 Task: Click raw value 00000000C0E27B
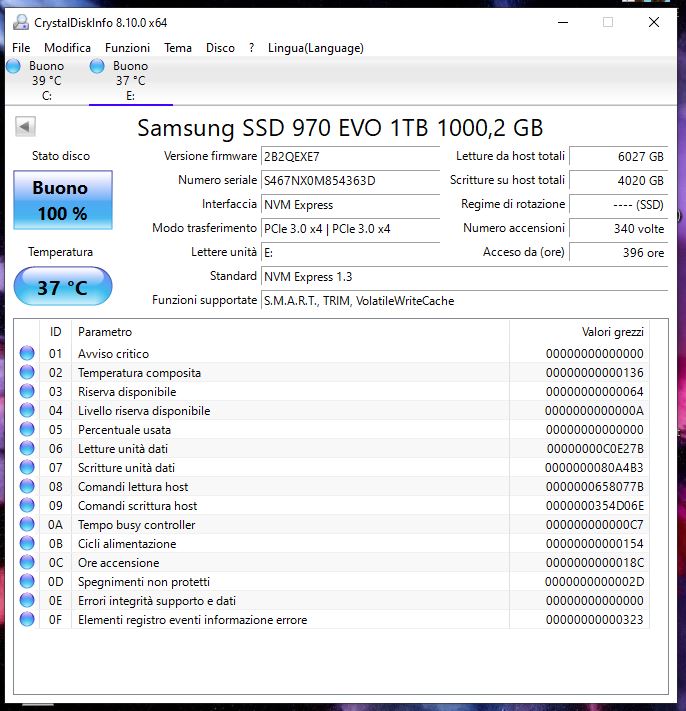tap(595, 449)
